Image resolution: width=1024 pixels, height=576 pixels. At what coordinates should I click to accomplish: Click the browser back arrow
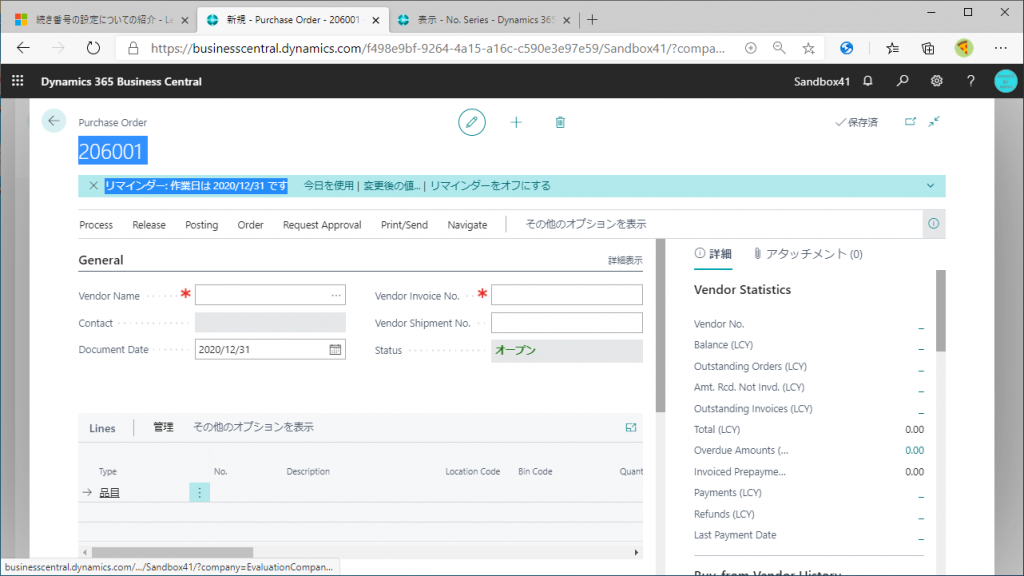coord(24,48)
